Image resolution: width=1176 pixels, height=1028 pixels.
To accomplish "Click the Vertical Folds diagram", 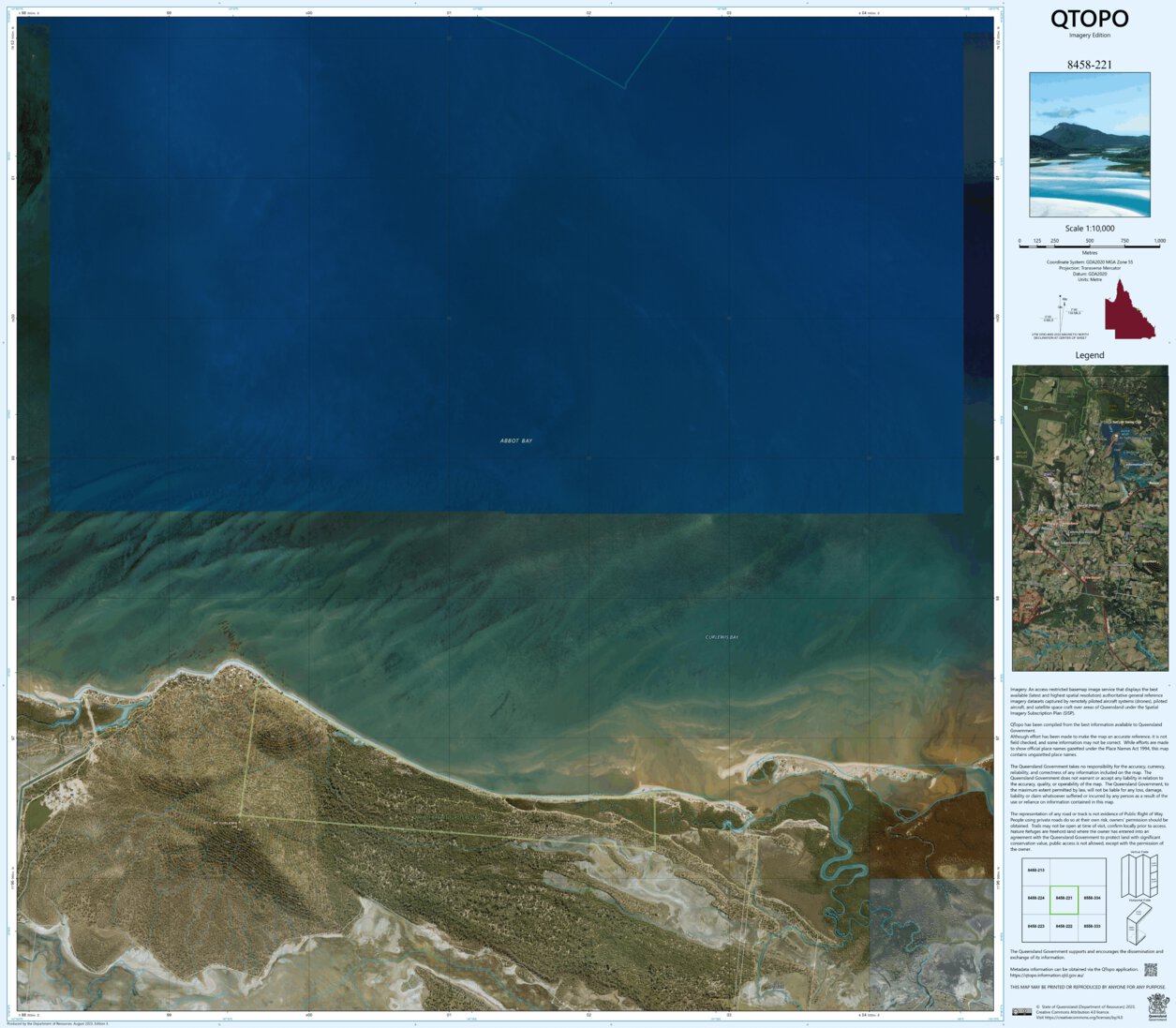I will [1140, 875].
